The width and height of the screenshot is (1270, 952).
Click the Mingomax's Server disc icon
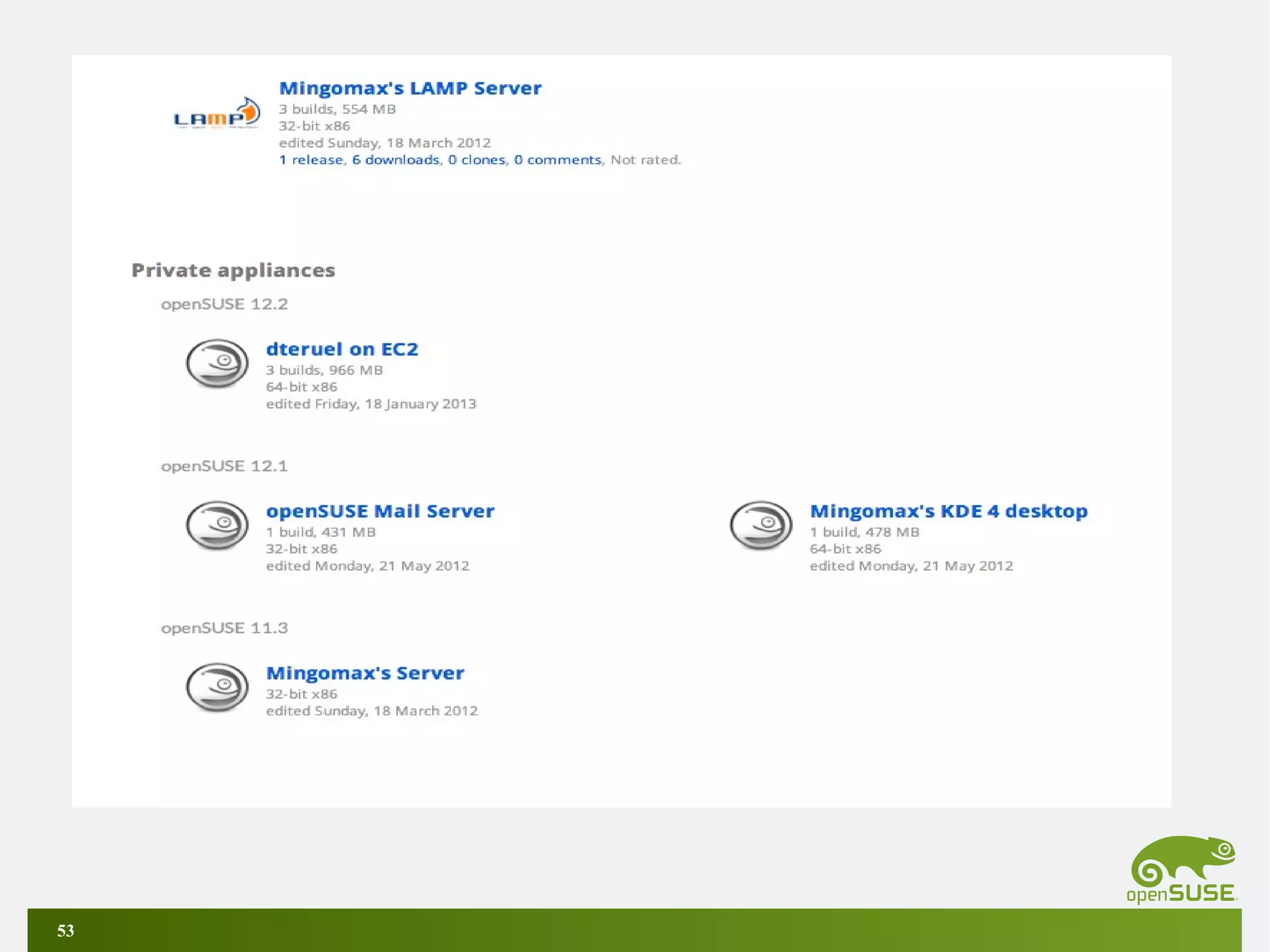point(217,687)
